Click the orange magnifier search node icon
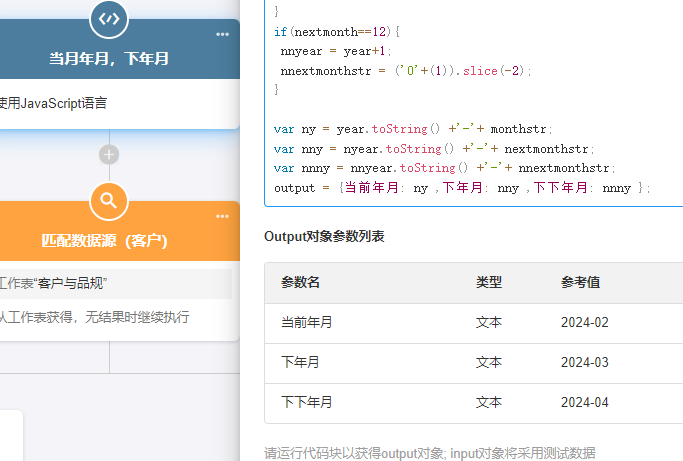Screen dimensions: 683x461 click(x=109, y=201)
